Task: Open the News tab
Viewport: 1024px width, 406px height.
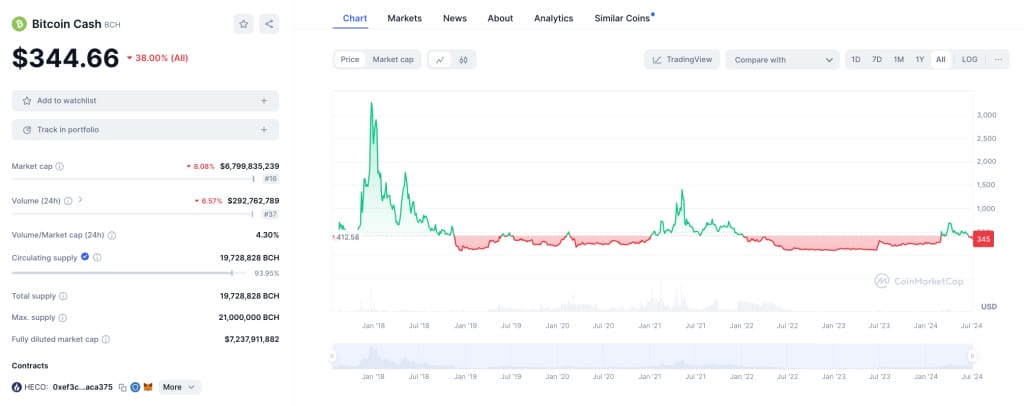Action: click(x=455, y=18)
